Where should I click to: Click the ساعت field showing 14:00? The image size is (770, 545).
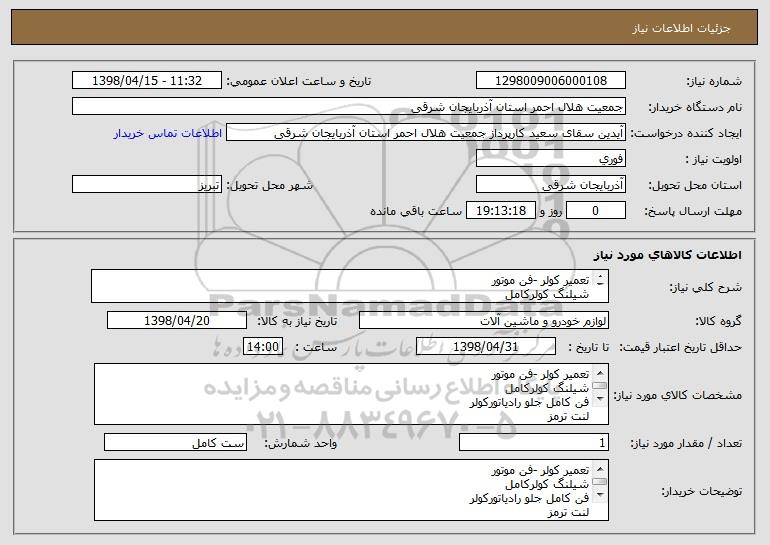click(263, 347)
